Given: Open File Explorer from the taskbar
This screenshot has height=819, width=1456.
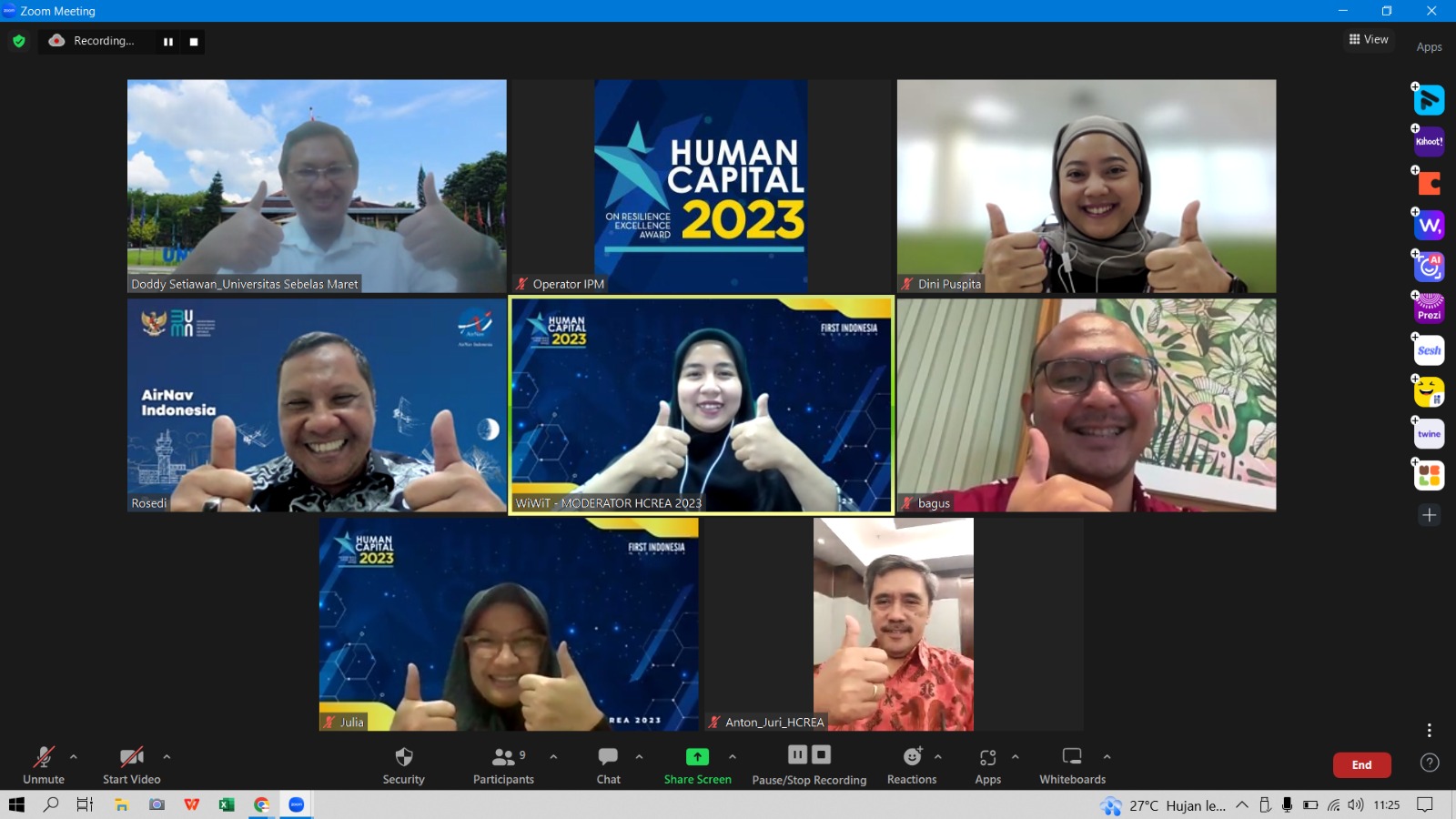Looking at the screenshot, I should (x=121, y=804).
